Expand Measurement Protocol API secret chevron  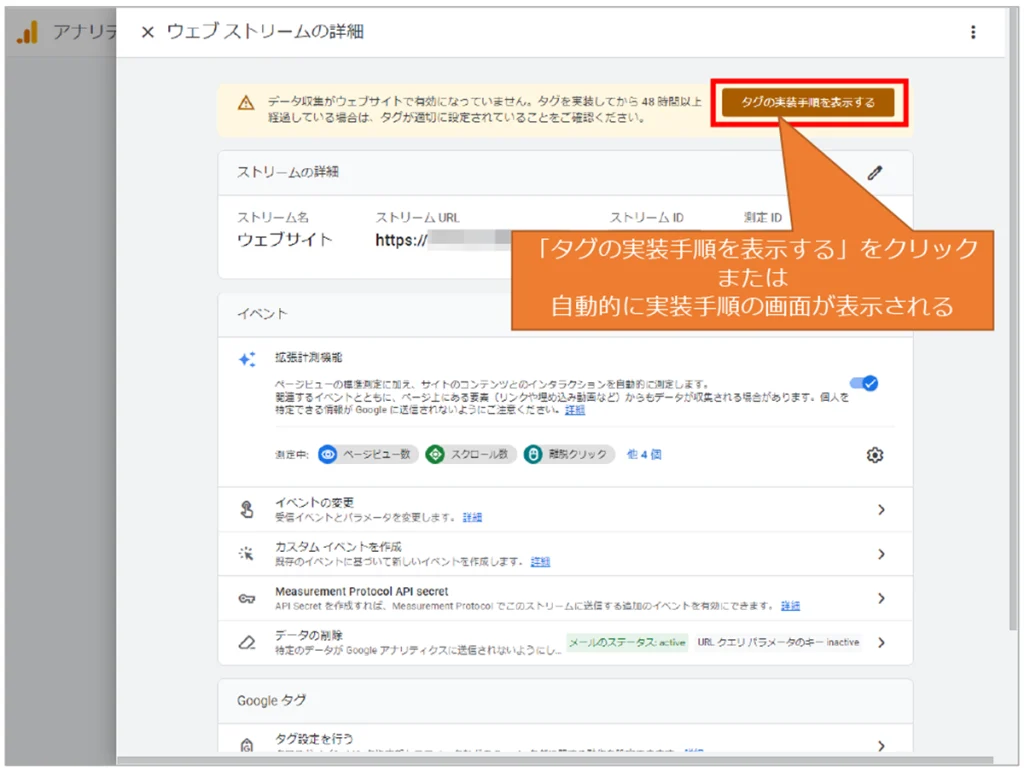click(x=881, y=598)
